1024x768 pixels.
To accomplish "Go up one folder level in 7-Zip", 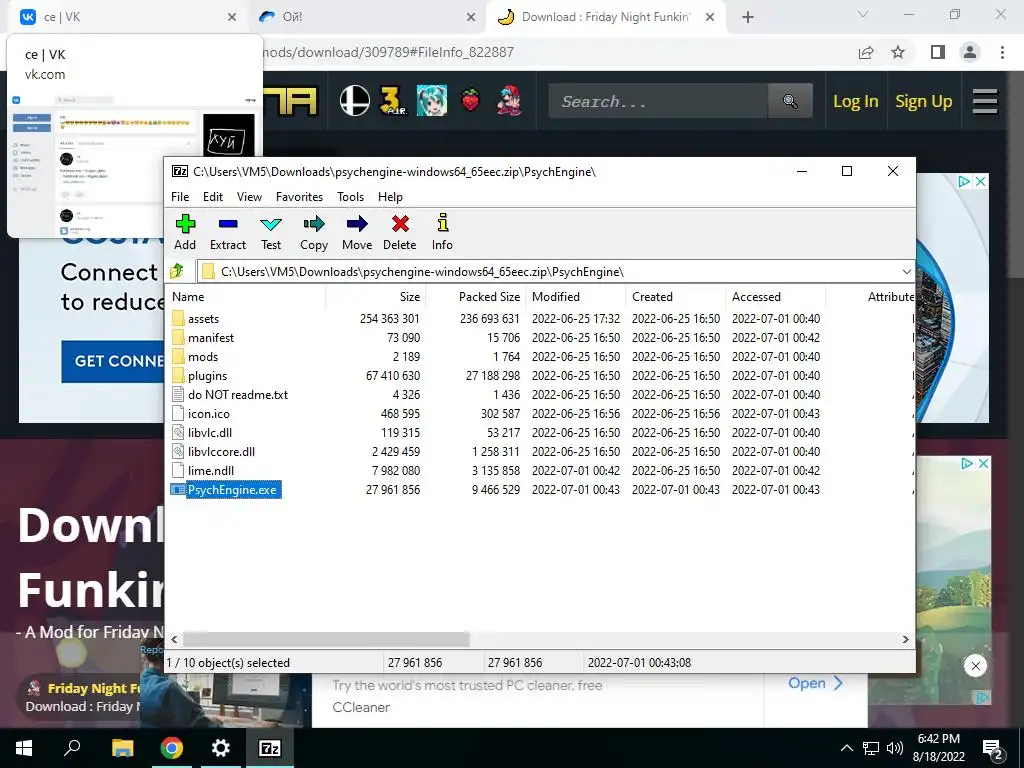I will tap(177, 271).
